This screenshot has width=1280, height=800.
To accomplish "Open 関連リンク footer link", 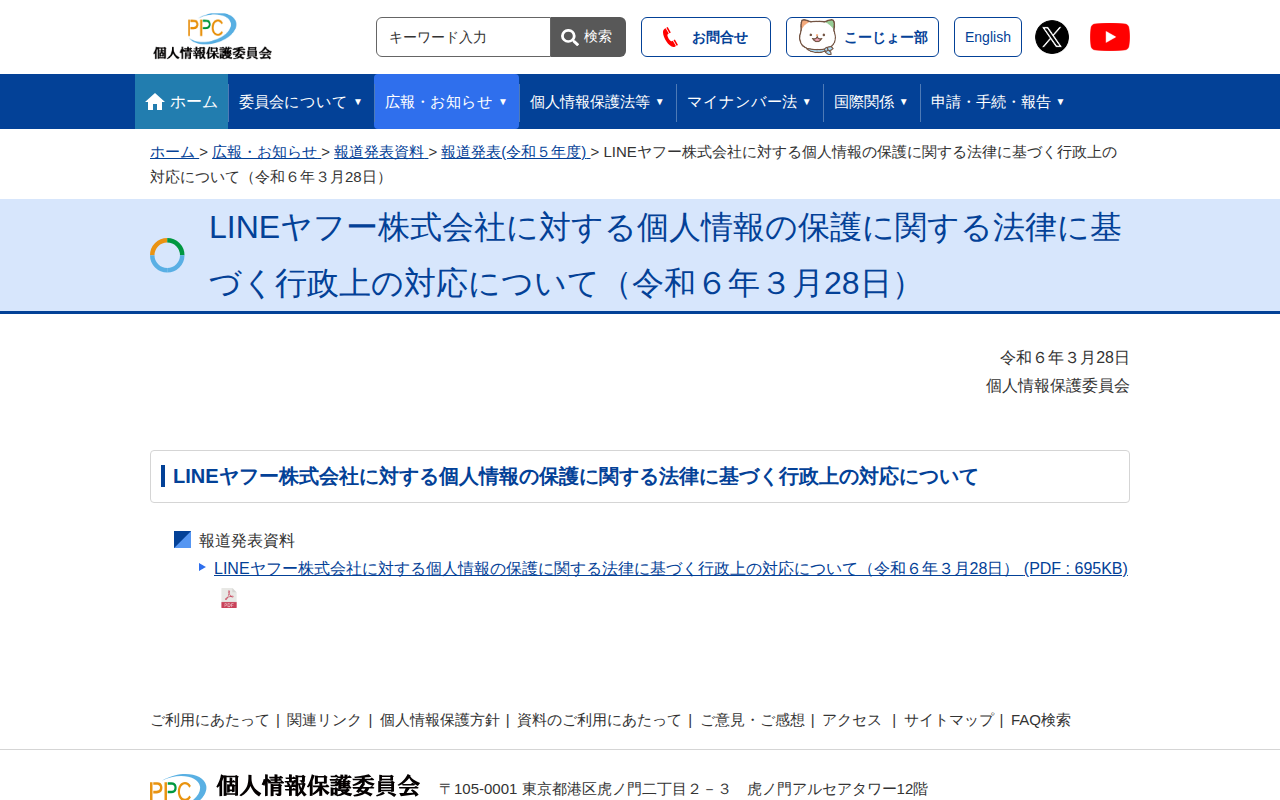I will pyautogui.click(x=324, y=720).
